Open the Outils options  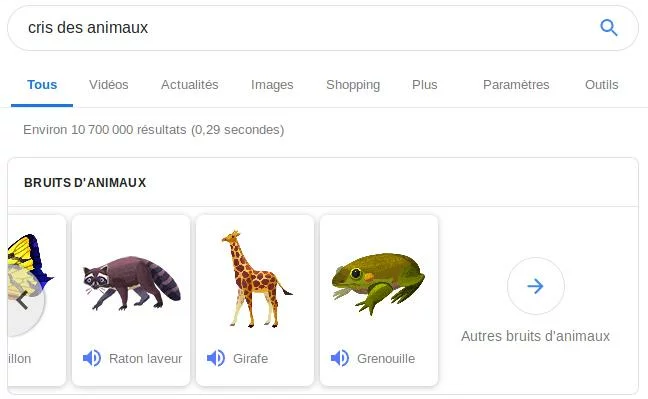pyautogui.click(x=601, y=85)
